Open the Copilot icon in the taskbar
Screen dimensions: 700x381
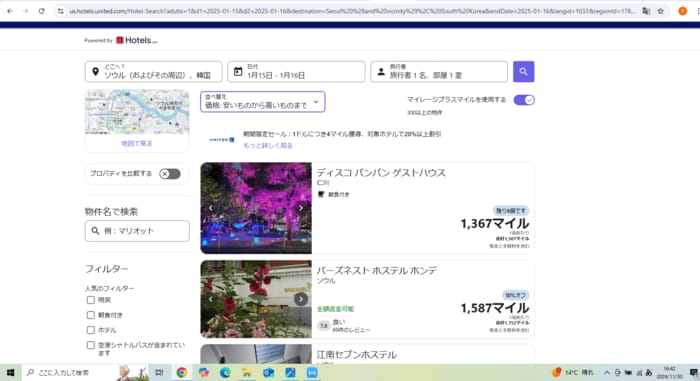click(204, 373)
